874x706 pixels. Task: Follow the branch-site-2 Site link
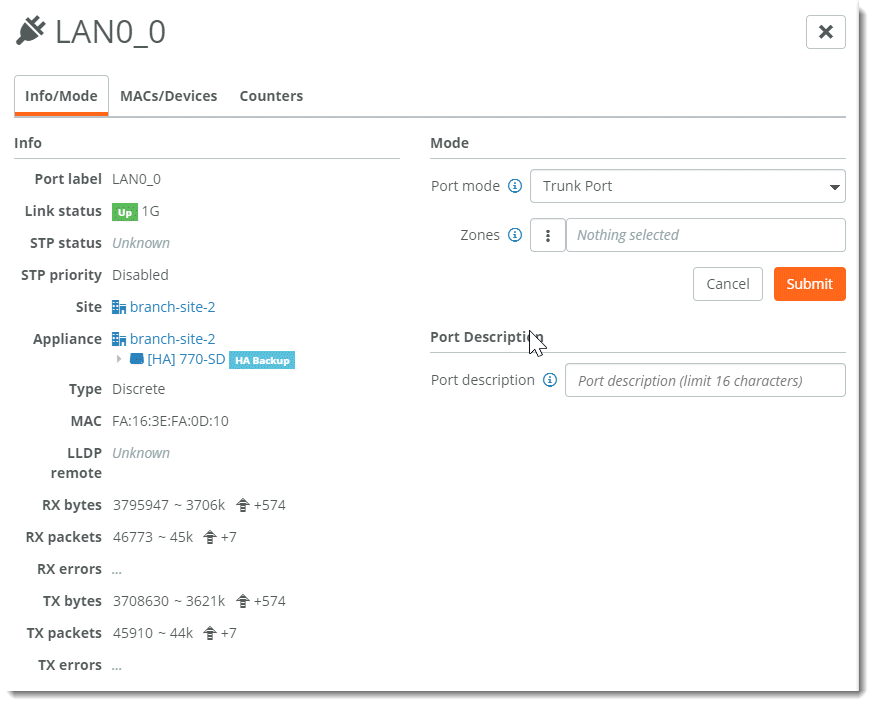click(x=172, y=307)
